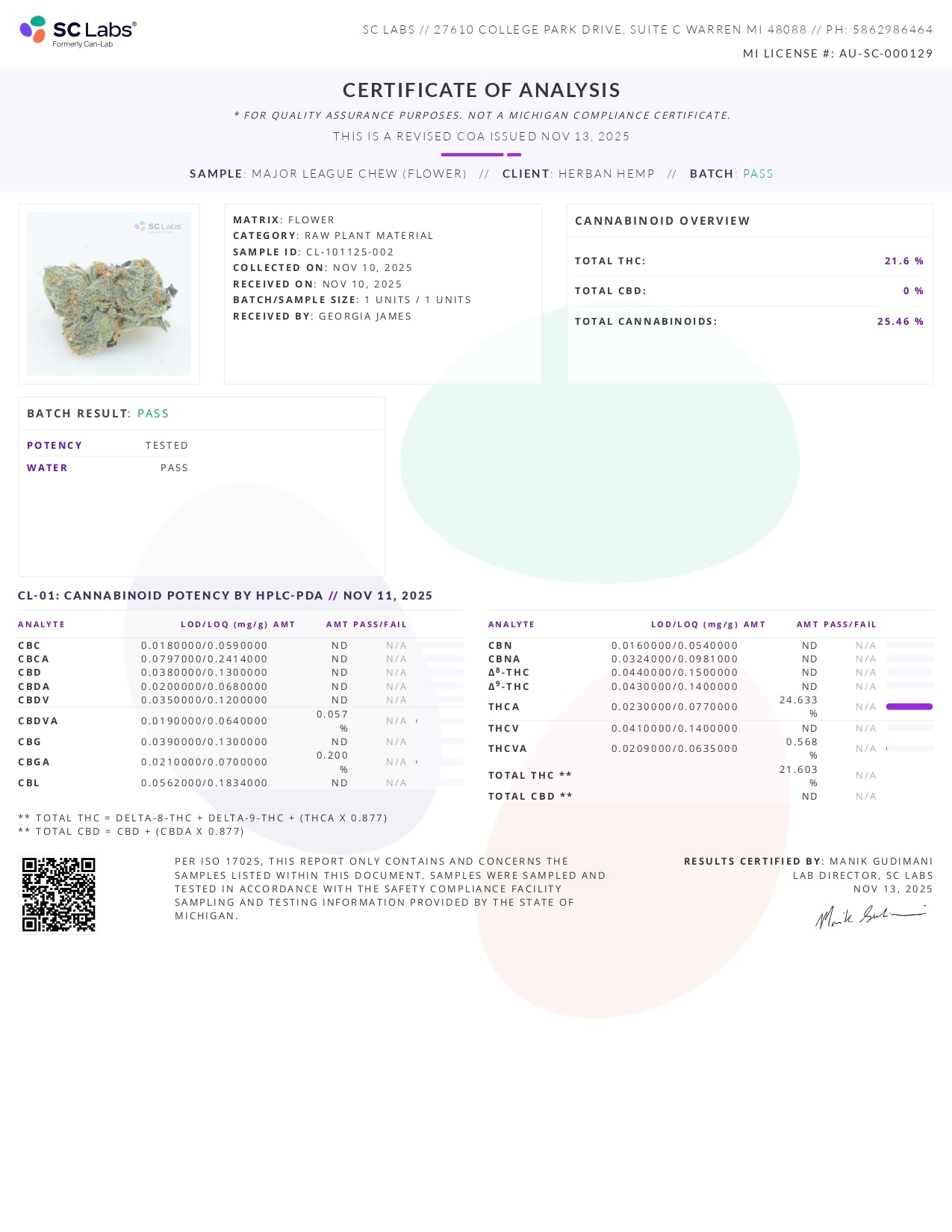
Task: Click the lab director's handwritten signature
Action: click(x=870, y=916)
